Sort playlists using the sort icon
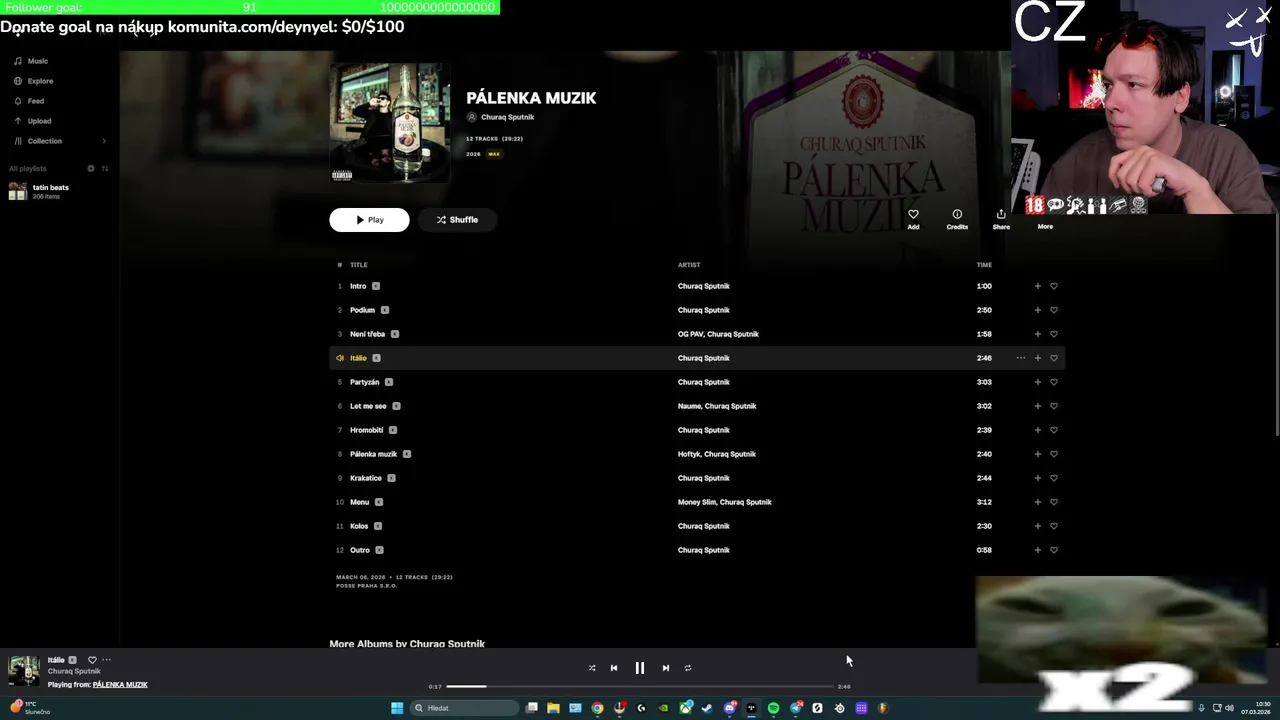Screen dimensions: 1280x720 tap(105, 168)
